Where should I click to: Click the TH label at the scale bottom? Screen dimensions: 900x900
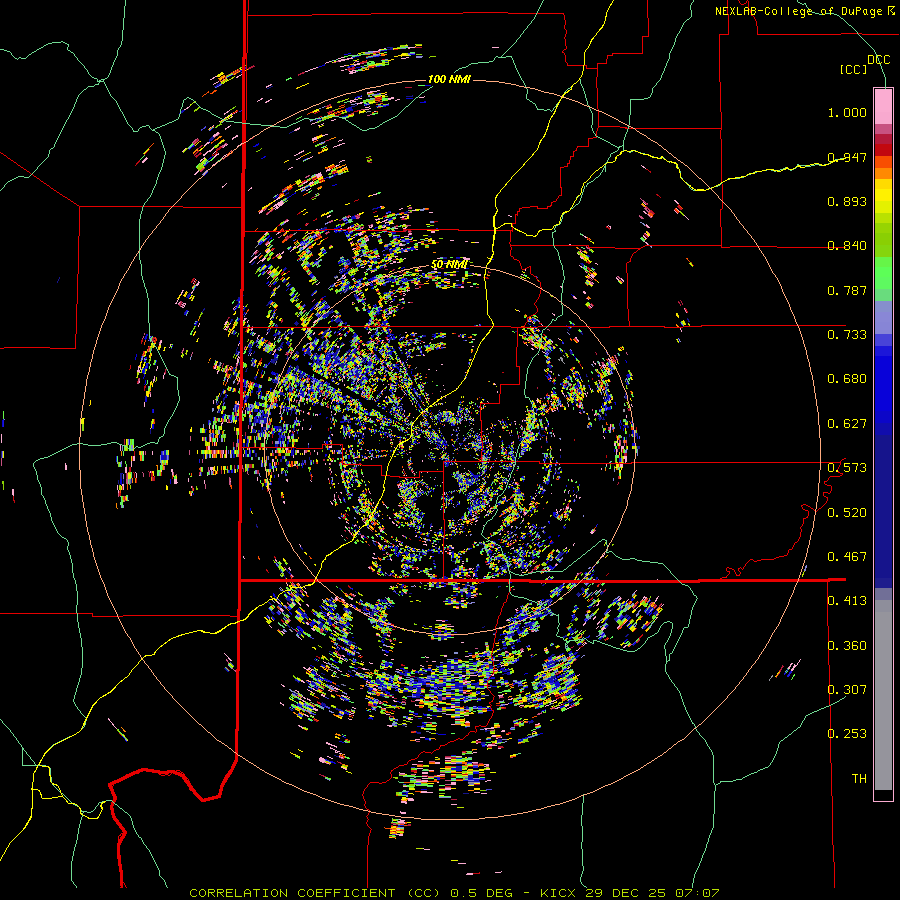pos(859,779)
